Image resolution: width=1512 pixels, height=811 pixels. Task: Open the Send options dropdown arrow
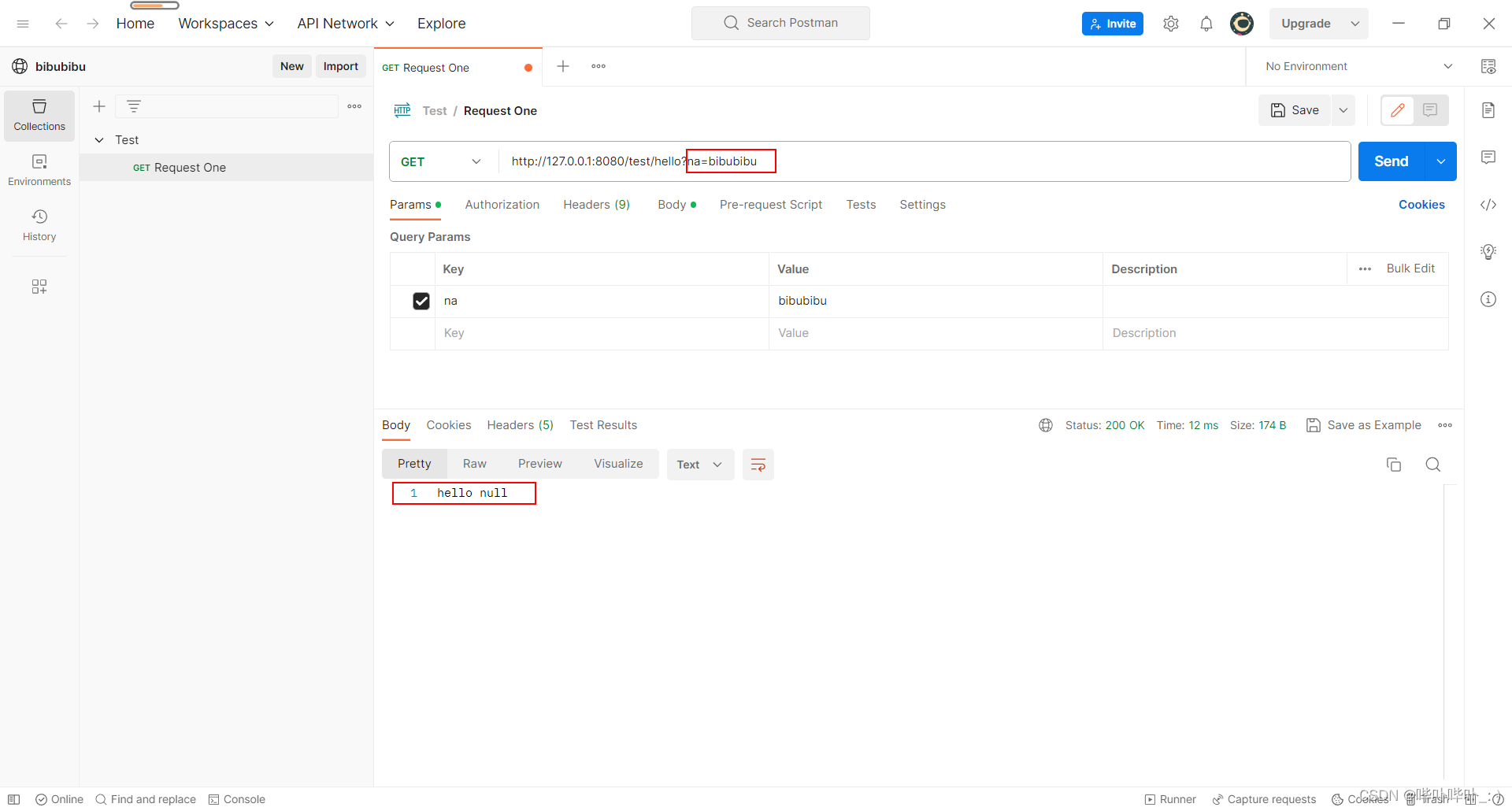pos(1441,161)
